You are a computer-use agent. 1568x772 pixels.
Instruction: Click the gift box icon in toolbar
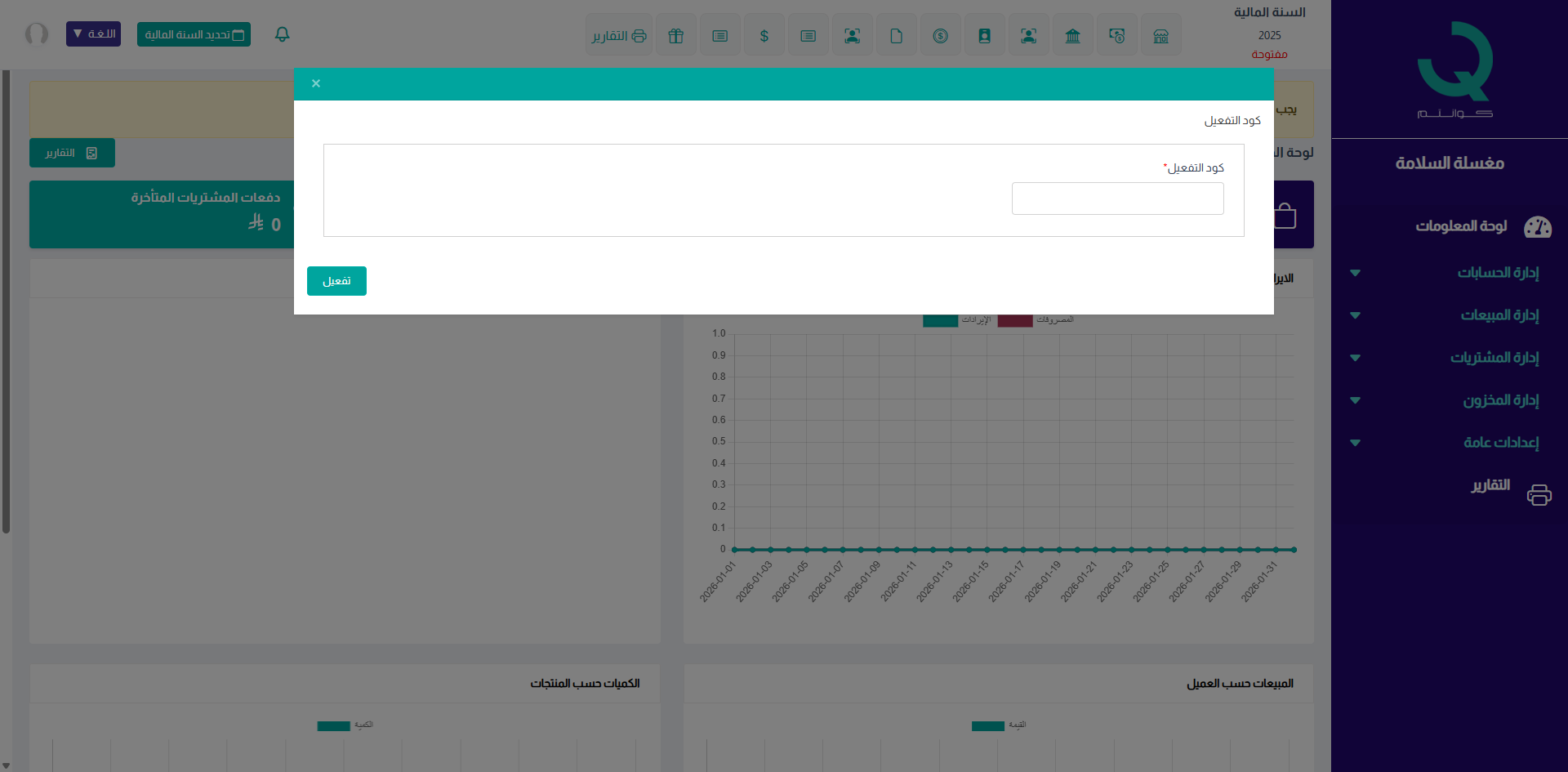[675, 36]
